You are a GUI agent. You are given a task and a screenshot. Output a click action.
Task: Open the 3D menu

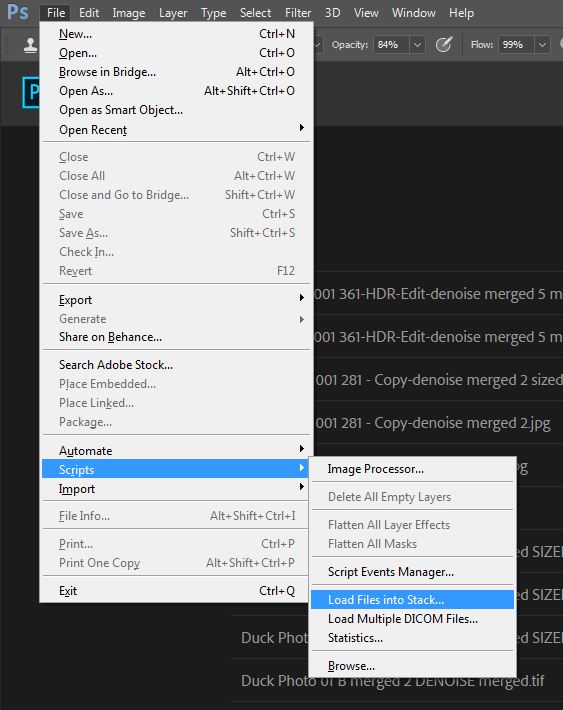(x=332, y=13)
